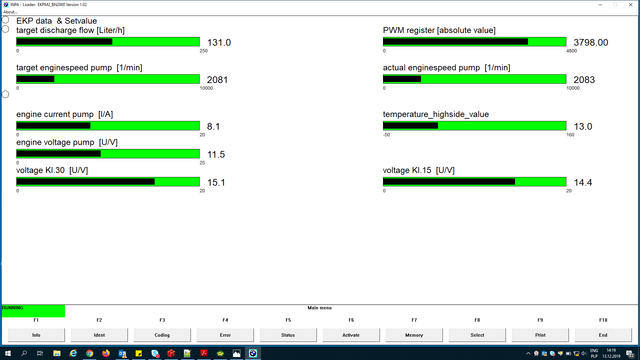Launch Firefox from the taskbar
This screenshot has width=640, height=360.
tap(106, 353)
